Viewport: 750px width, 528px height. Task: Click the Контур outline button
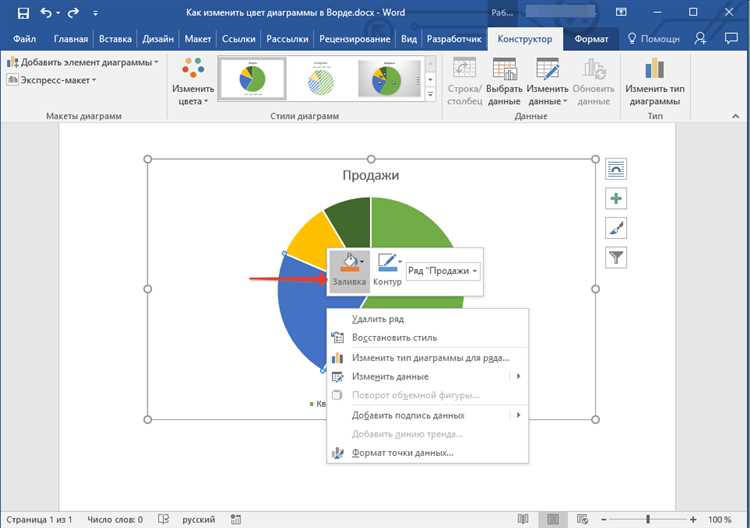387,270
